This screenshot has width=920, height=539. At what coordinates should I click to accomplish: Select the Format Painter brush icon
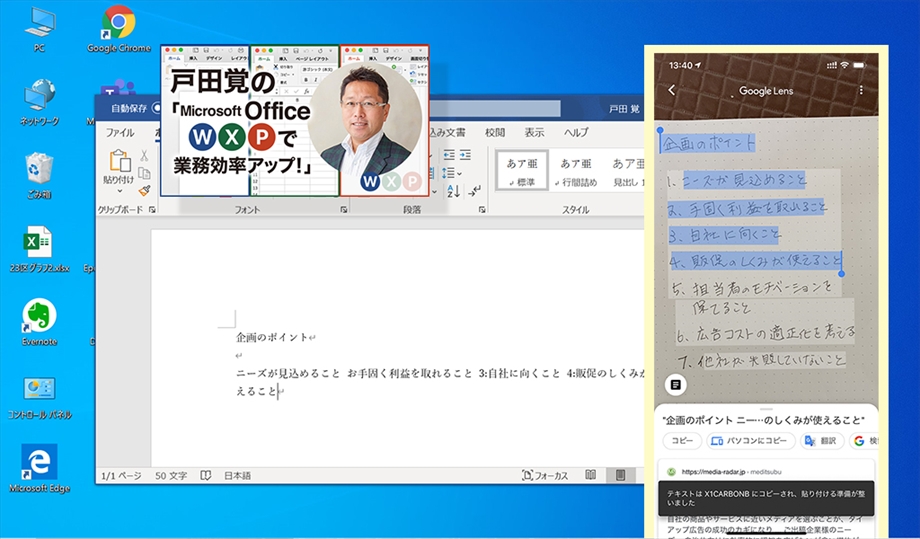coord(144,191)
